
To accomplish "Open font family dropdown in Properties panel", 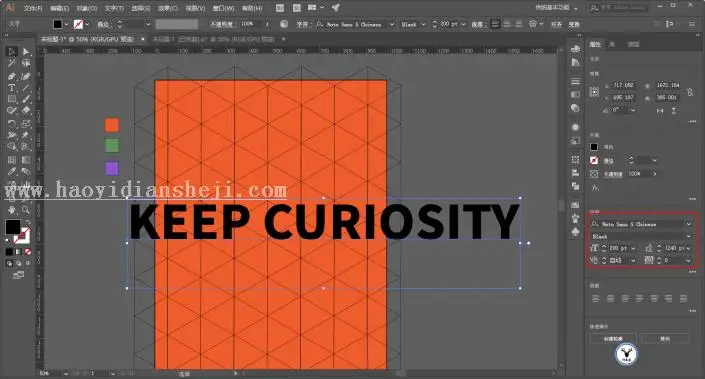I will tap(688, 224).
